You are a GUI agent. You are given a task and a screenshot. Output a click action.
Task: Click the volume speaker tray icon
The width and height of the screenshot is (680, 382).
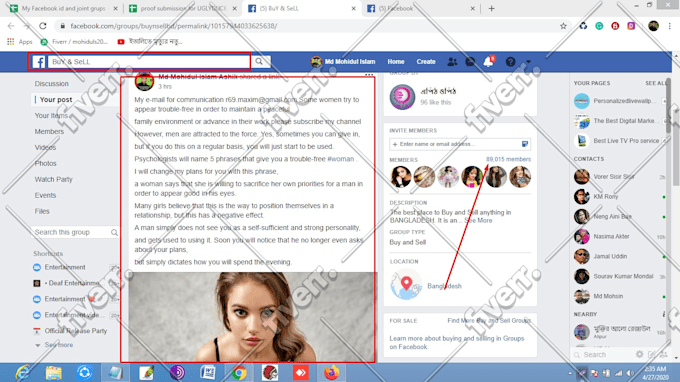click(x=630, y=373)
